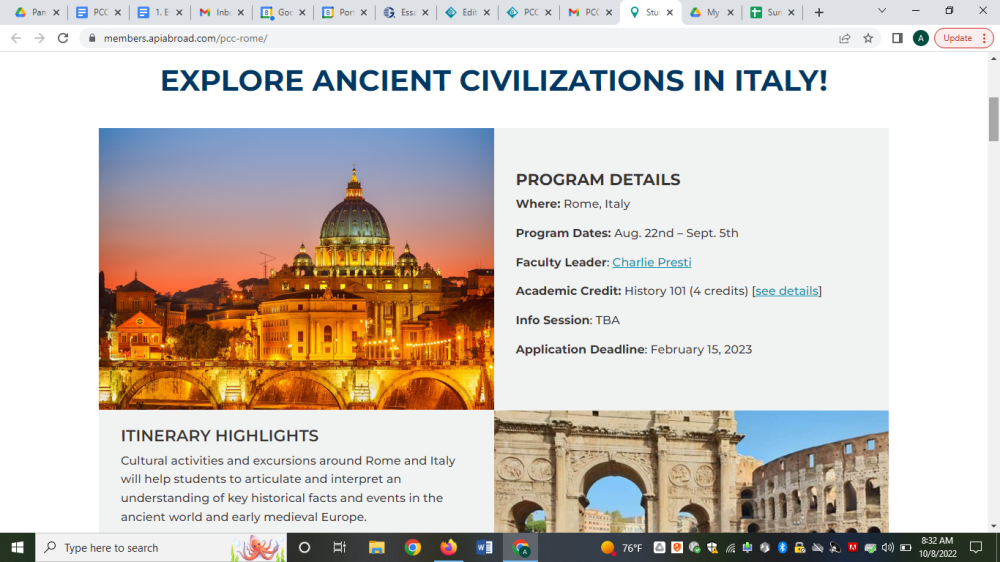This screenshot has height=562, width=1000.
Task: Click the 'see details' academic credit link
Action: tap(786, 291)
